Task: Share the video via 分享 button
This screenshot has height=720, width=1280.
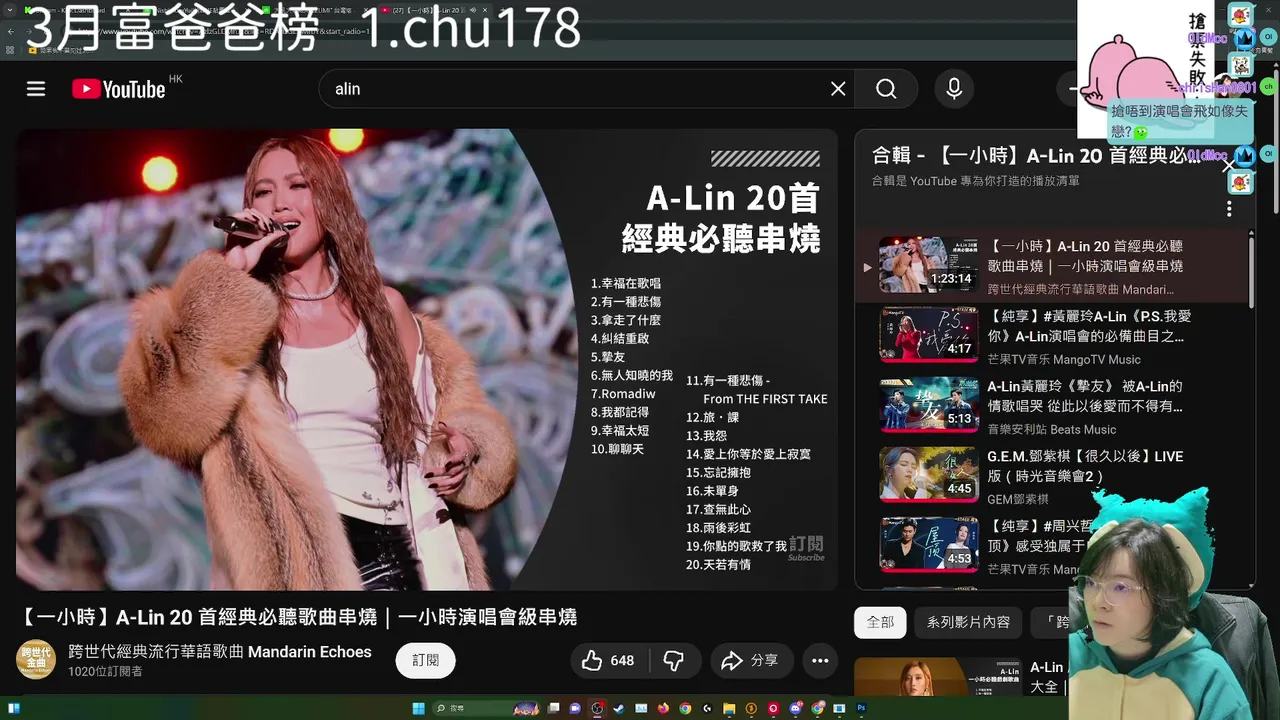Action: tap(750, 661)
